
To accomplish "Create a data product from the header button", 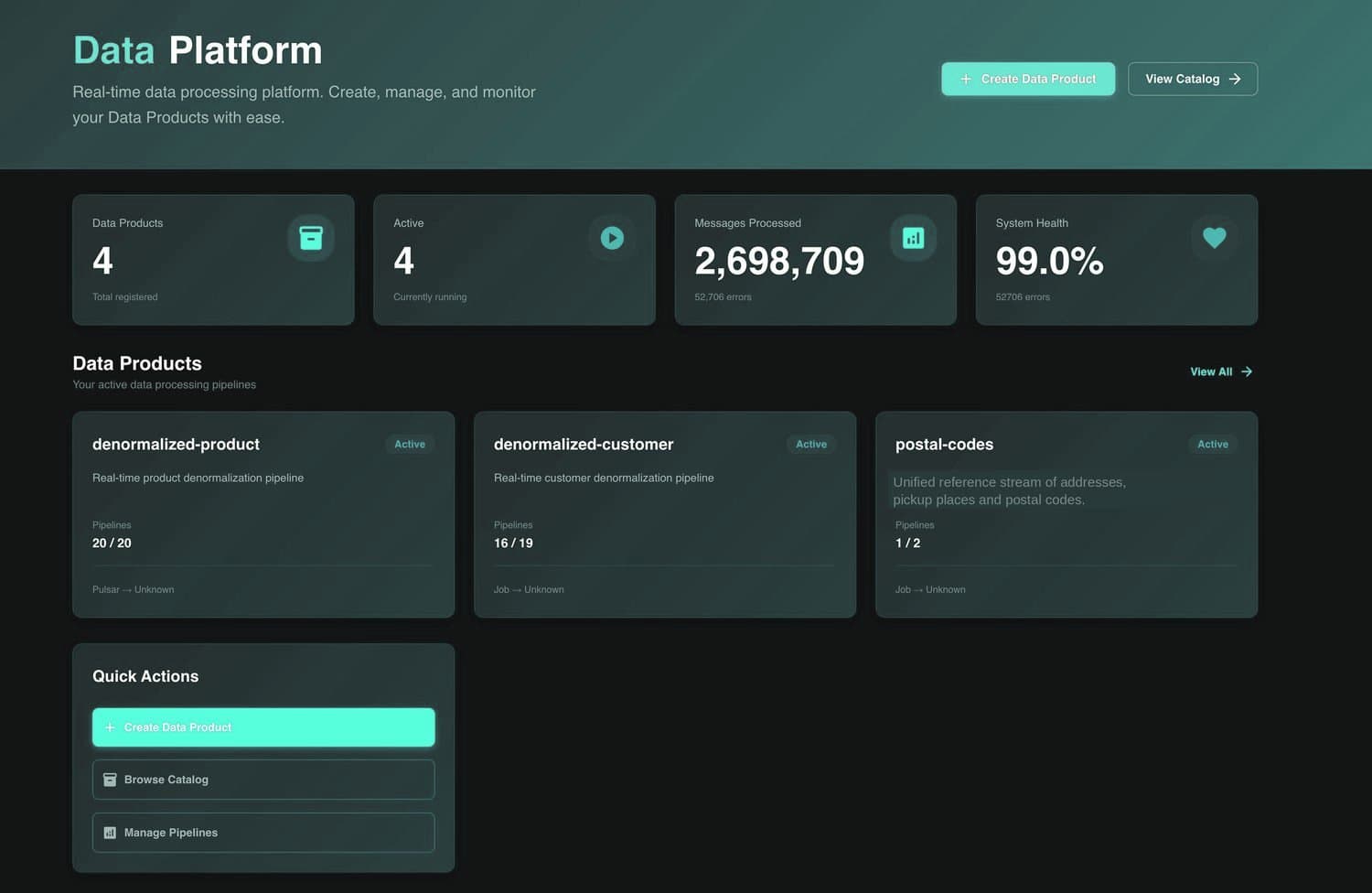I will 1028,79.
